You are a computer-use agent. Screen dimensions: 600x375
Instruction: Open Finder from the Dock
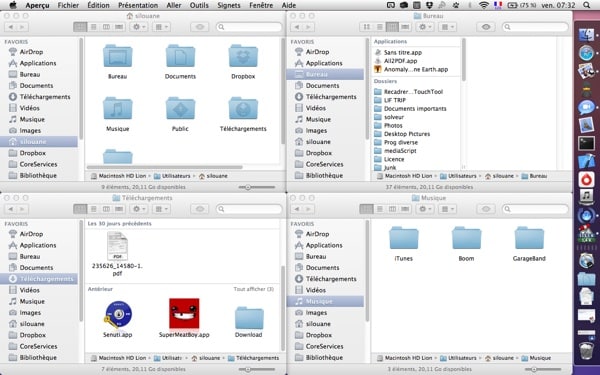[586, 35]
